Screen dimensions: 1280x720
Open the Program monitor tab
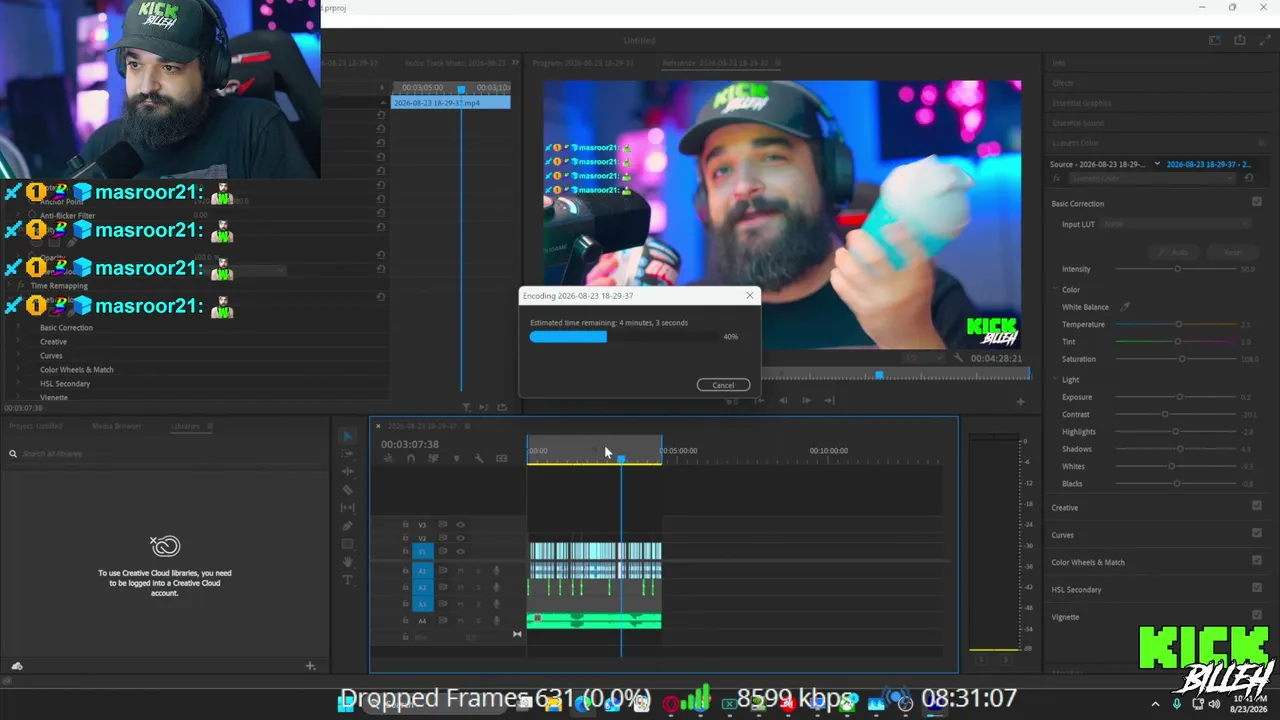tap(583, 63)
